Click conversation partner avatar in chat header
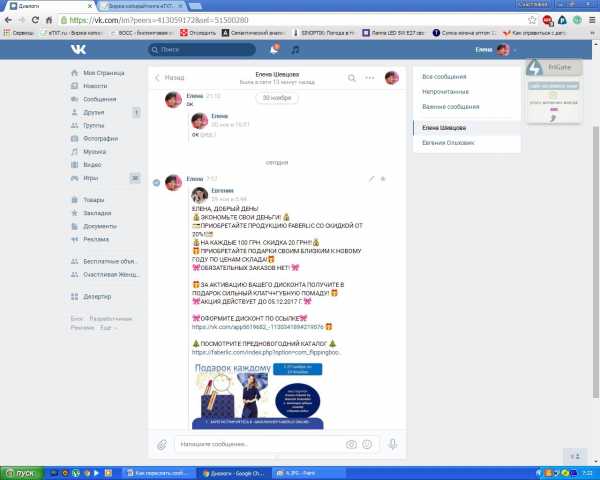Viewport: 600px width, 480px height. [391, 78]
